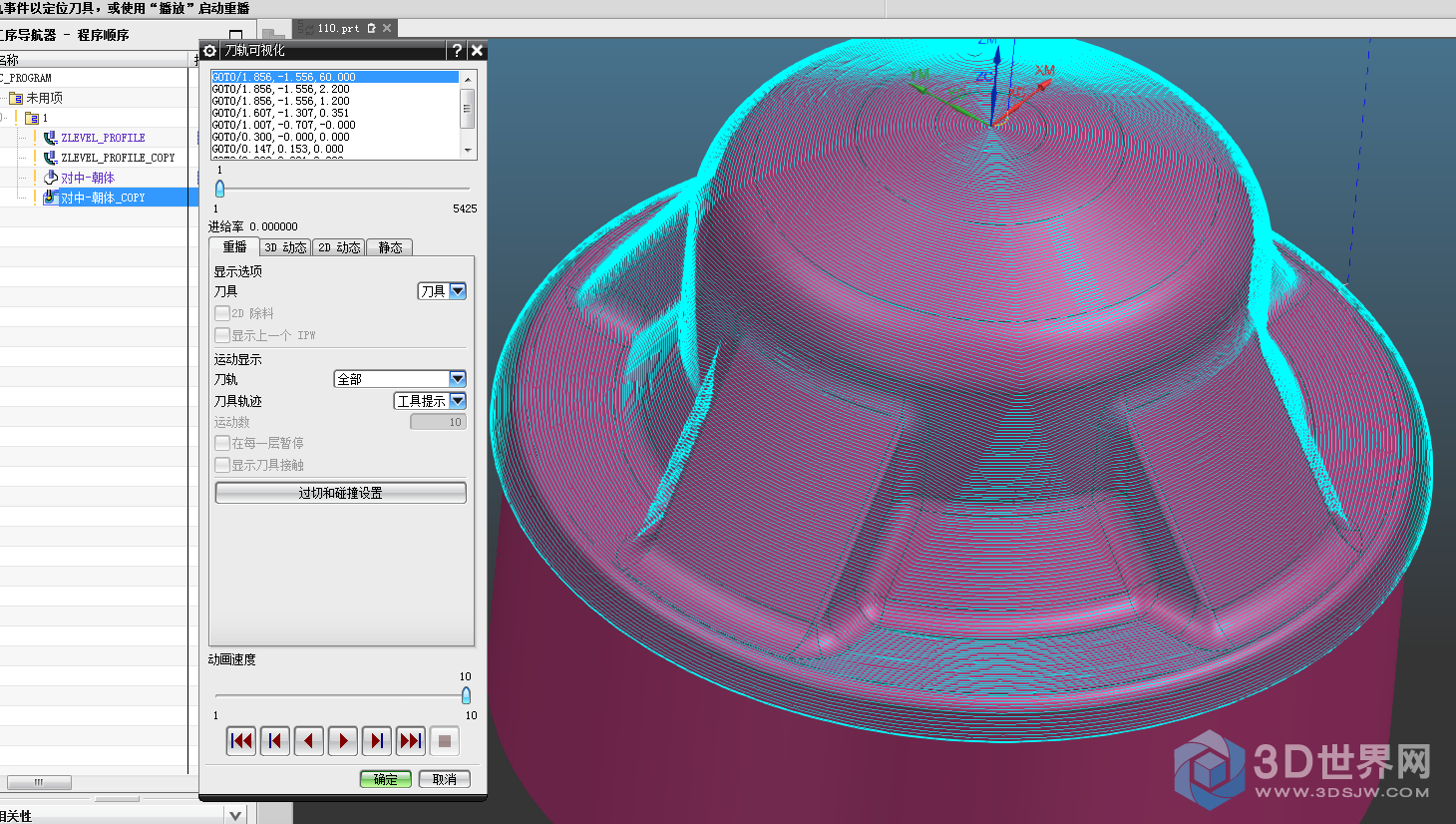This screenshot has height=824, width=1456.
Task: Select line GOTO/1.856,-1.556,2.200
Action: pos(335,89)
